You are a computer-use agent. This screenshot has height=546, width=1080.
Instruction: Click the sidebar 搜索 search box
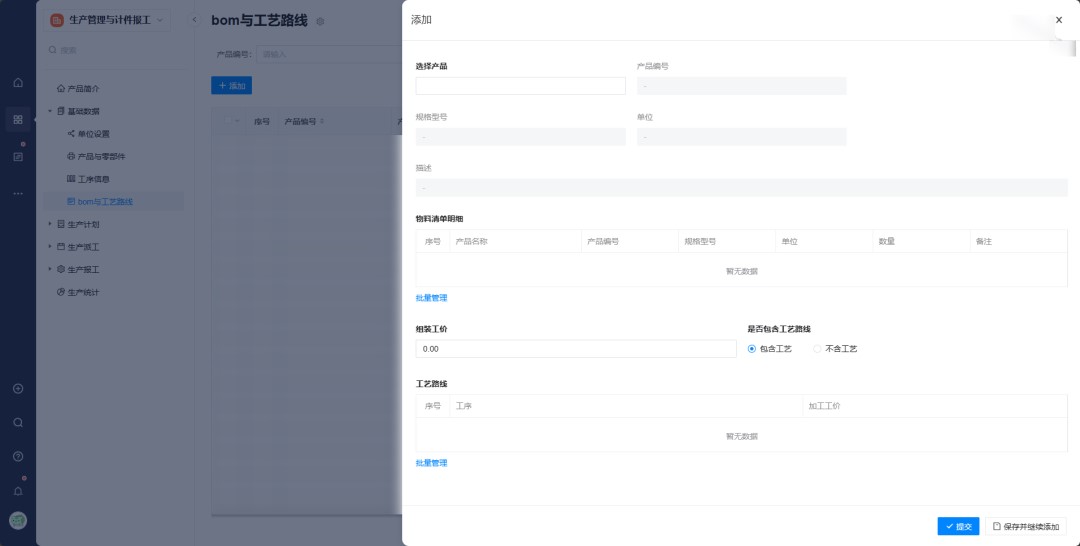[x=115, y=50]
